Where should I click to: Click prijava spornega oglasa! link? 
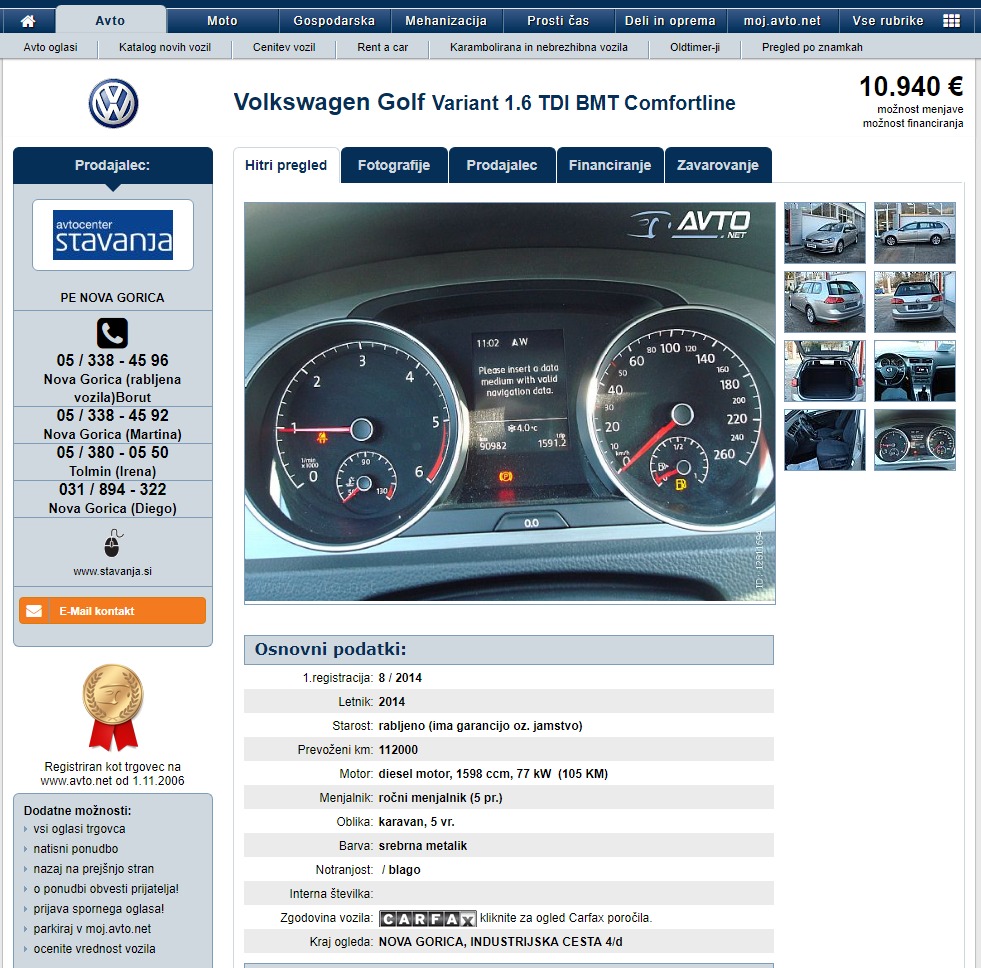(99, 909)
